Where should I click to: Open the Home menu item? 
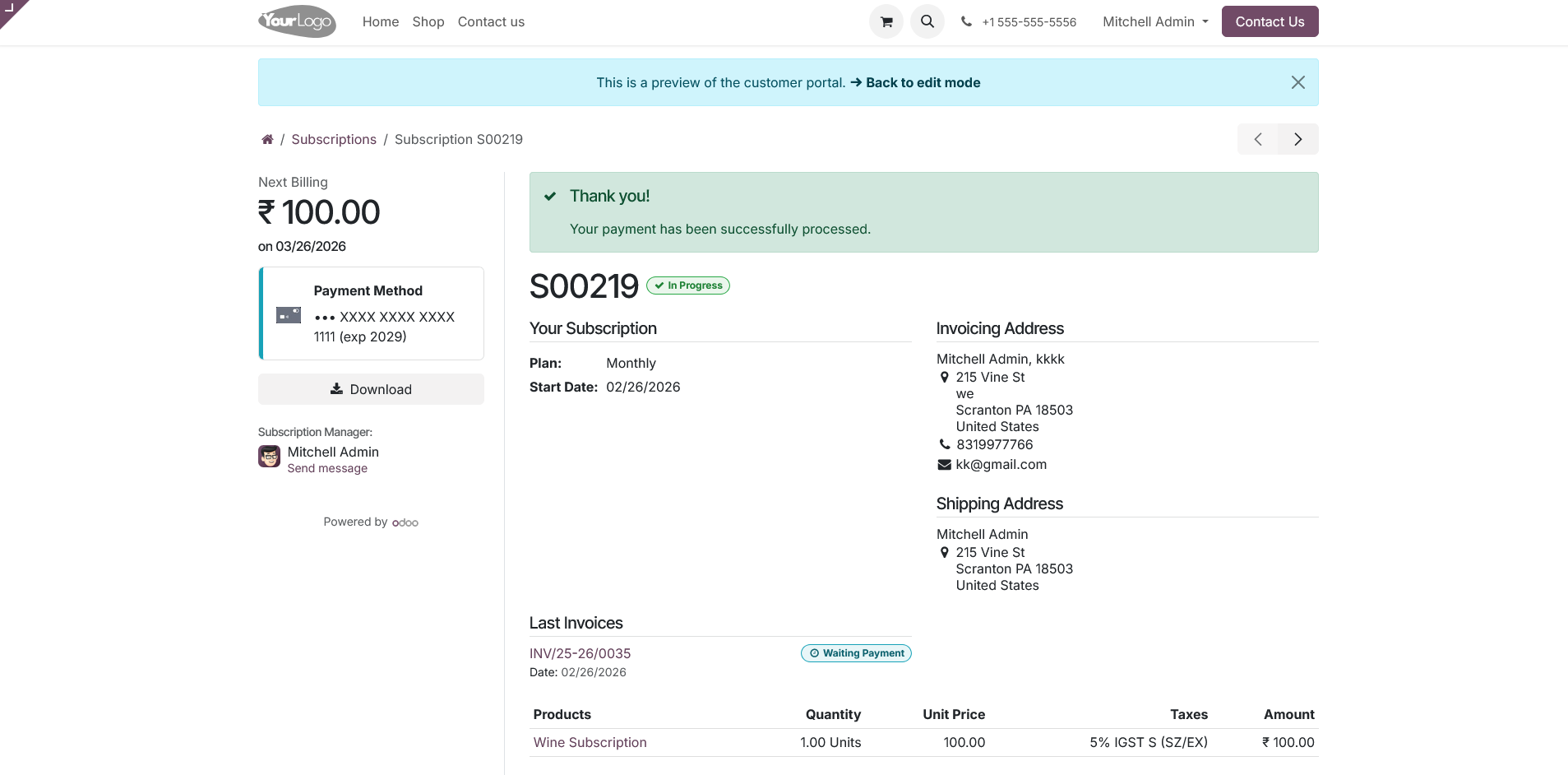(381, 21)
